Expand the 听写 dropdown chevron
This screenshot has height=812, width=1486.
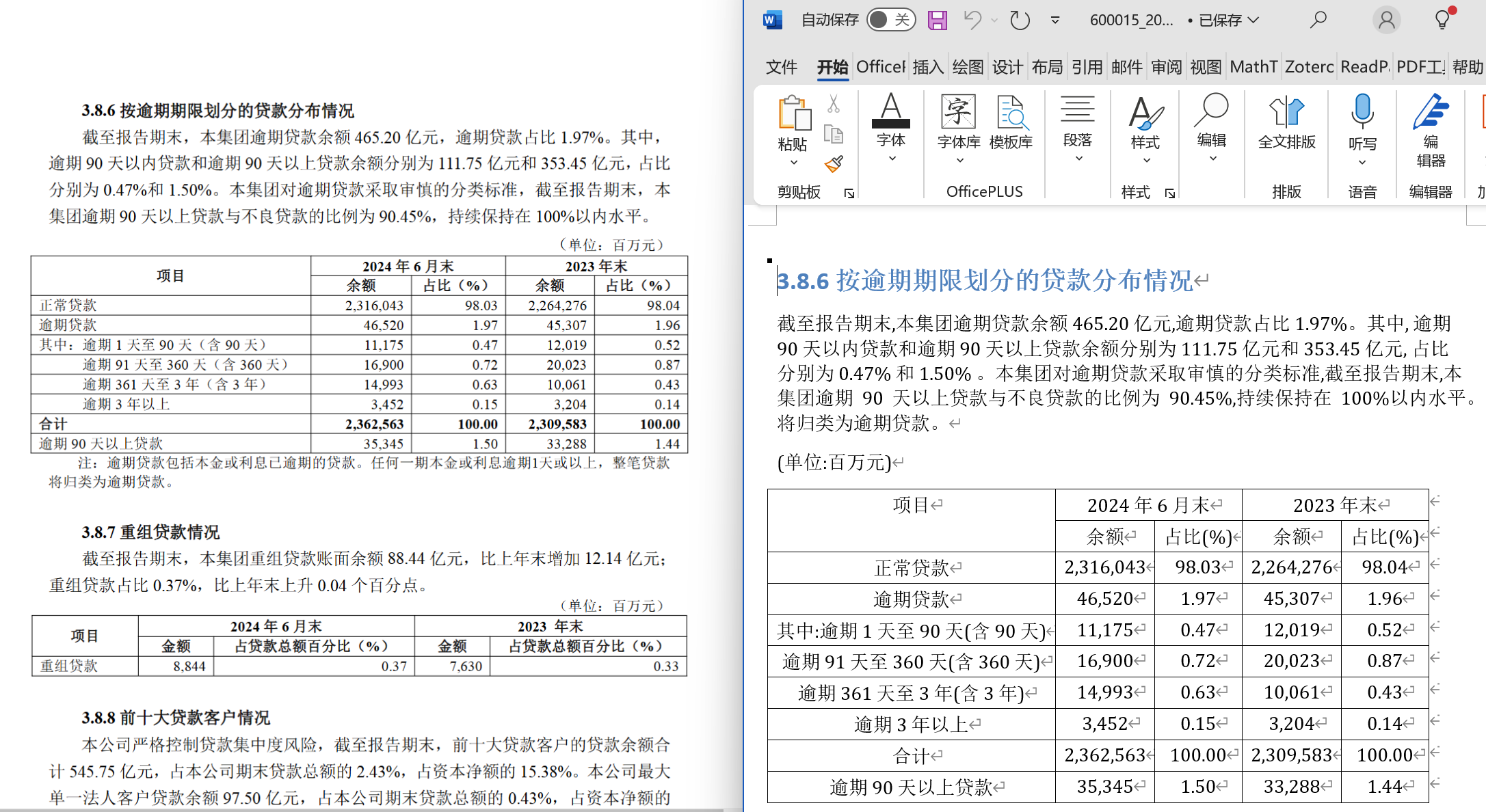1362,163
